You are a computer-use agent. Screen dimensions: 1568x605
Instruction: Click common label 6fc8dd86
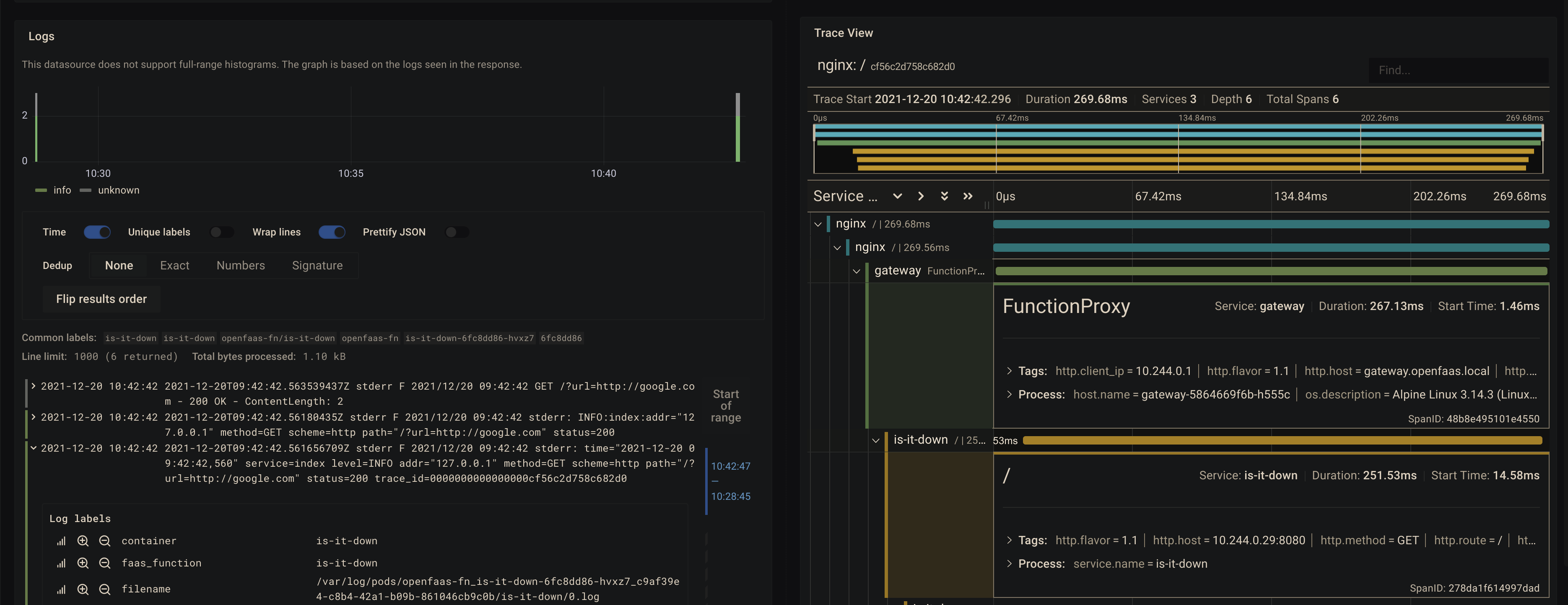pyautogui.click(x=561, y=338)
